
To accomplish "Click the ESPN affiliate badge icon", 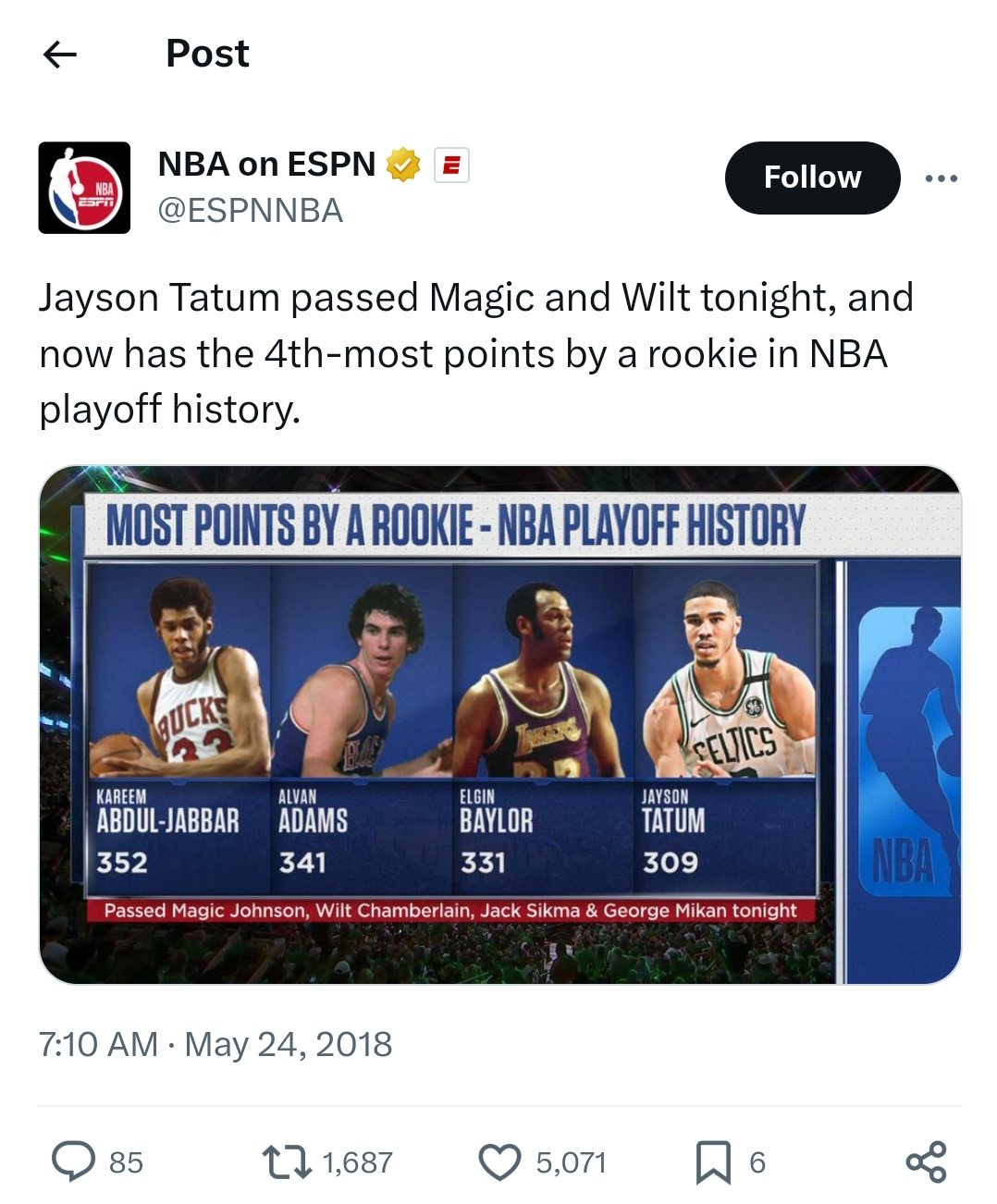I will [x=451, y=165].
